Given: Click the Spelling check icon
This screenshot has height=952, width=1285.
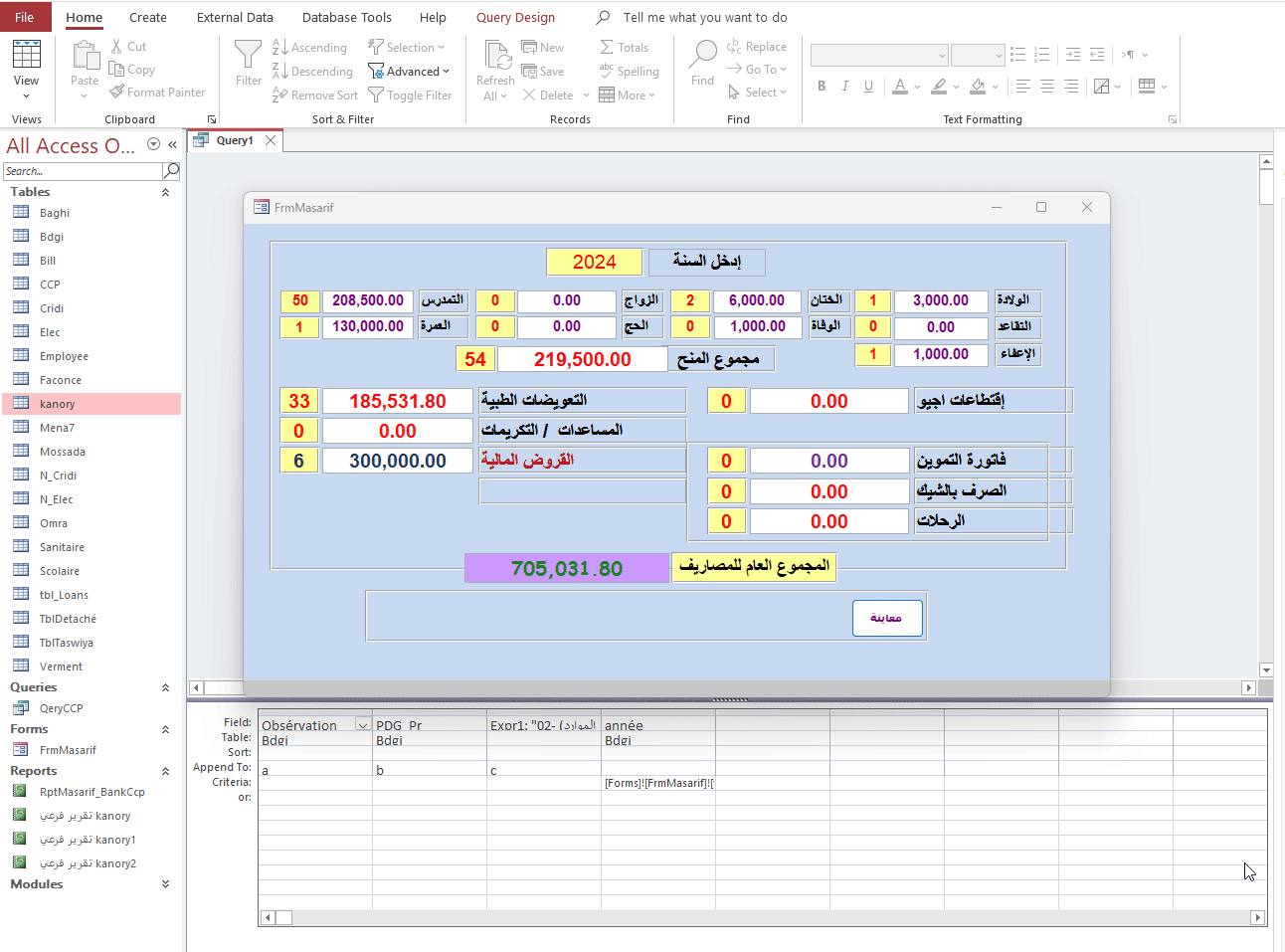Looking at the screenshot, I should click(607, 71).
